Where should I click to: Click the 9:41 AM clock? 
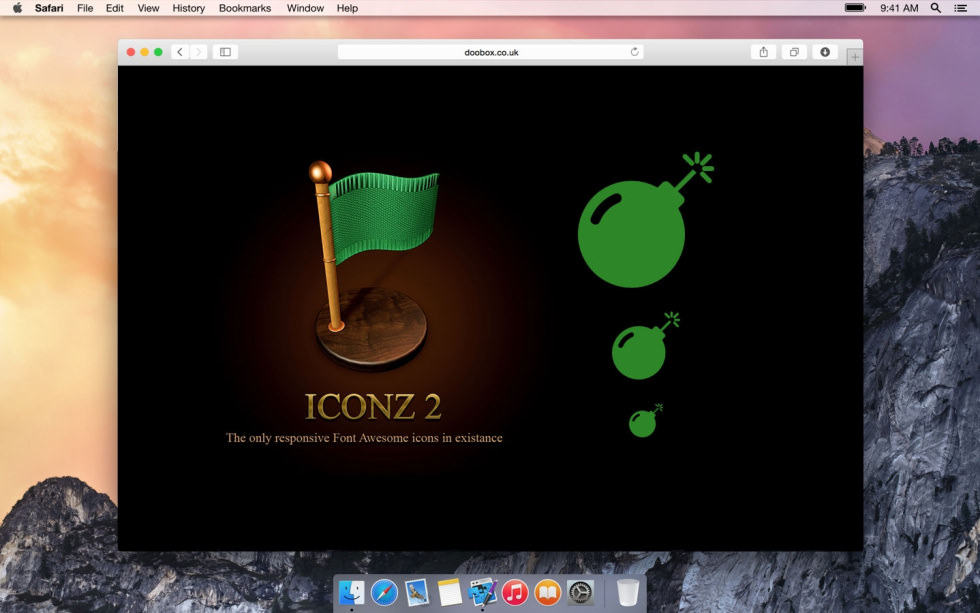pyautogui.click(x=899, y=8)
